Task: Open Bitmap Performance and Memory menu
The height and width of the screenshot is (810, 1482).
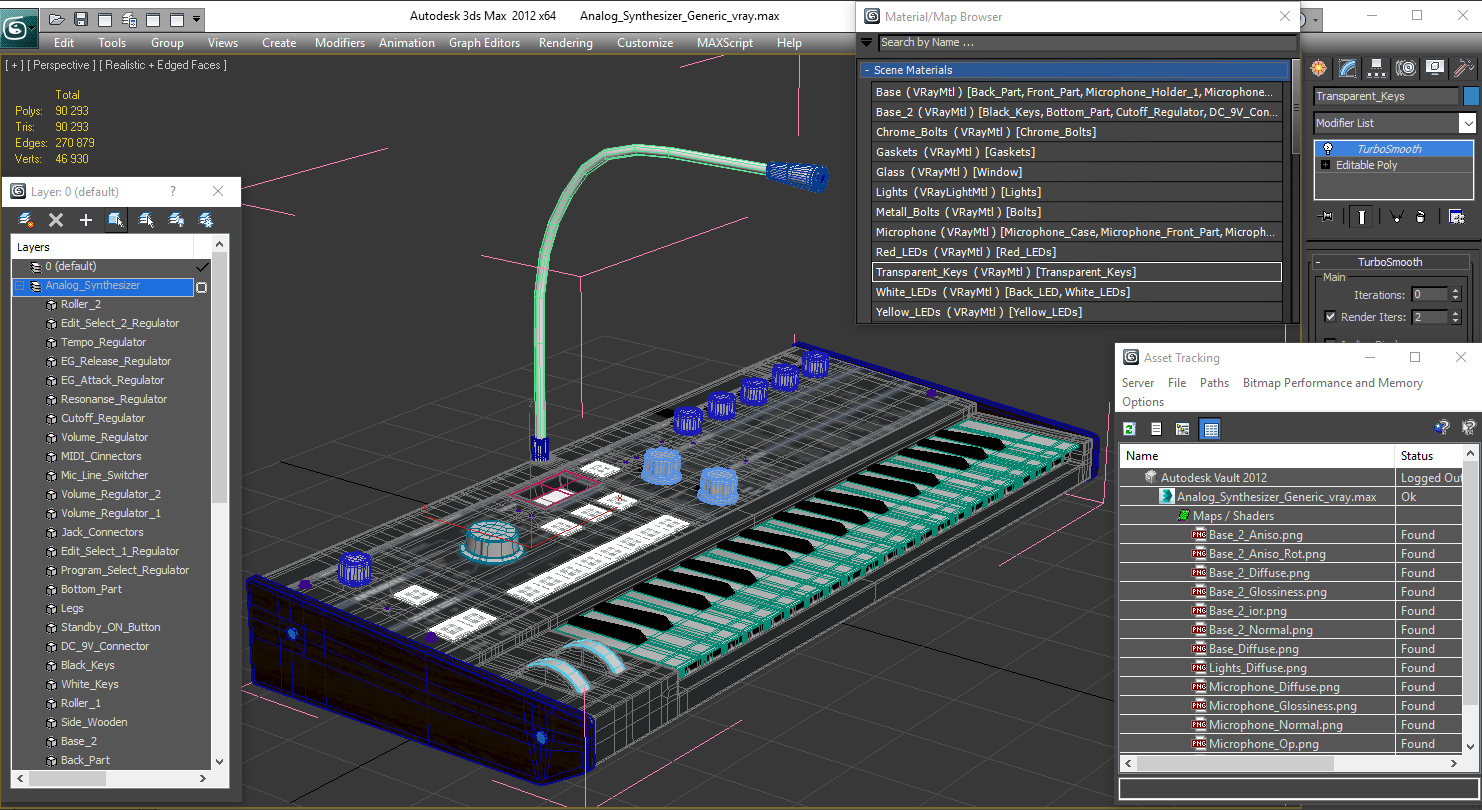Action: 1333,383
